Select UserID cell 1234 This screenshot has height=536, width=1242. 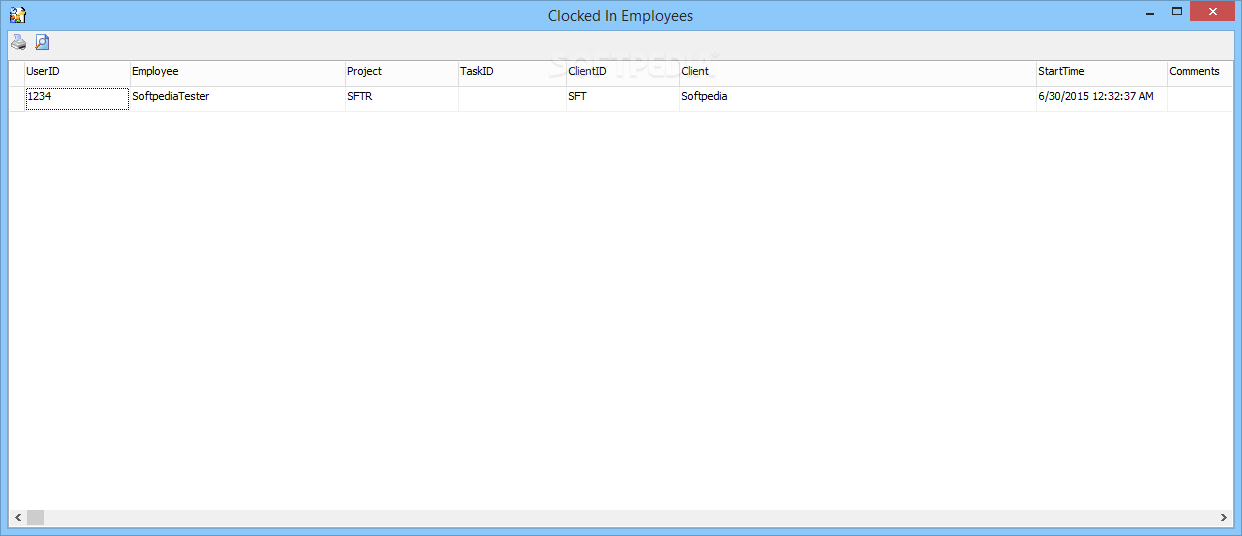coord(77,98)
